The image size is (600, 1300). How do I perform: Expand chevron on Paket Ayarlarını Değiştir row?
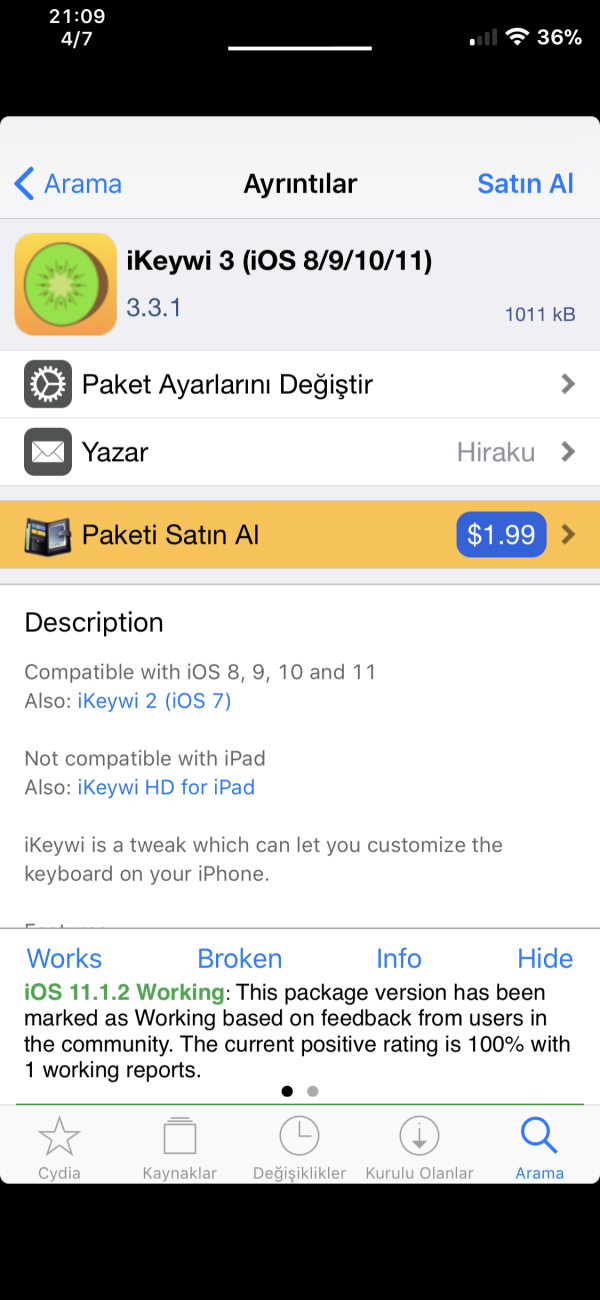point(568,384)
